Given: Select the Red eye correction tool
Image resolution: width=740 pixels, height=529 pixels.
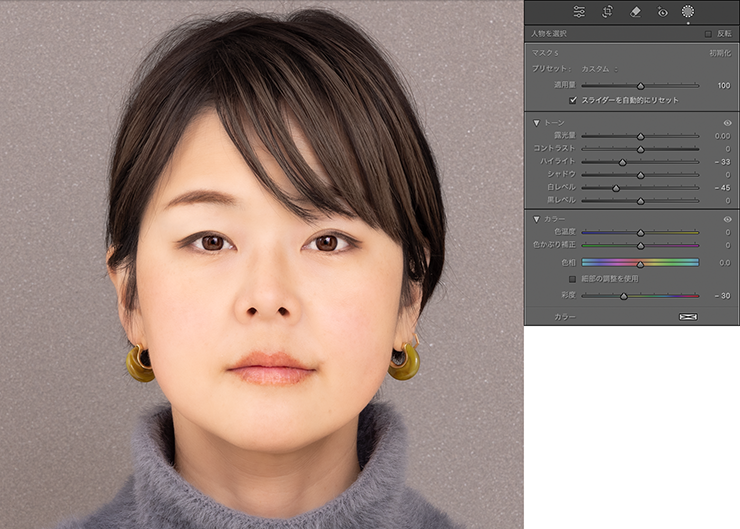Looking at the screenshot, I should (662, 12).
